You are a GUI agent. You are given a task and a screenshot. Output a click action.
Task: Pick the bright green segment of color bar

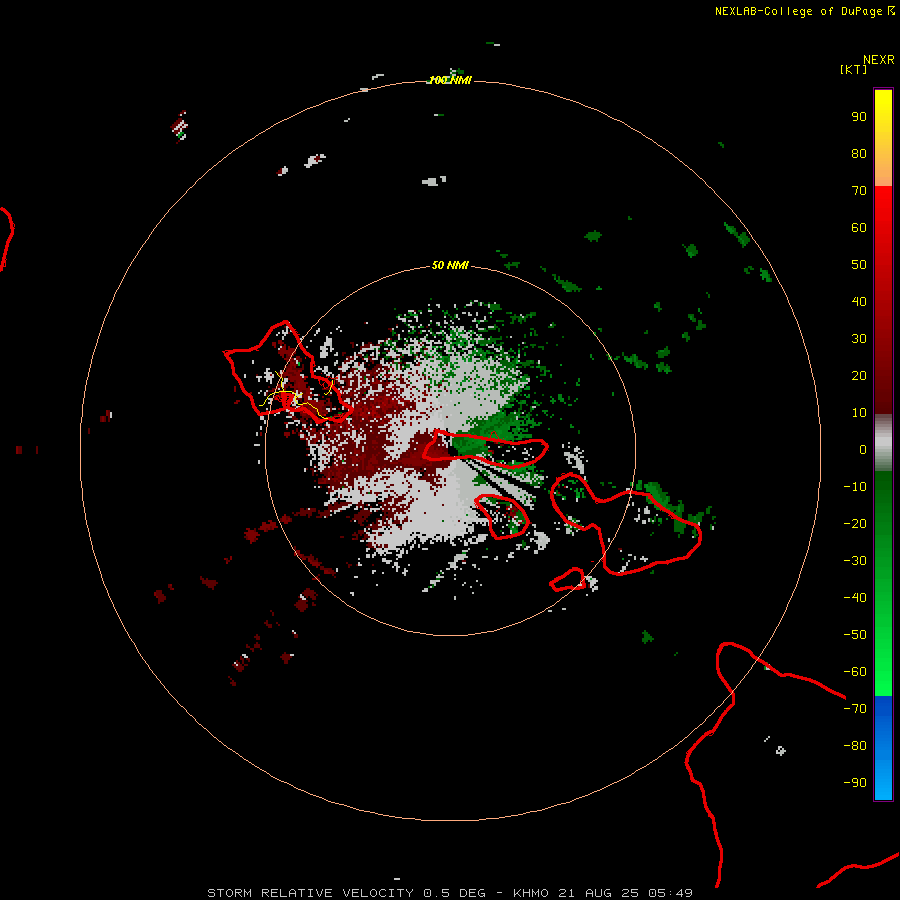(883, 584)
